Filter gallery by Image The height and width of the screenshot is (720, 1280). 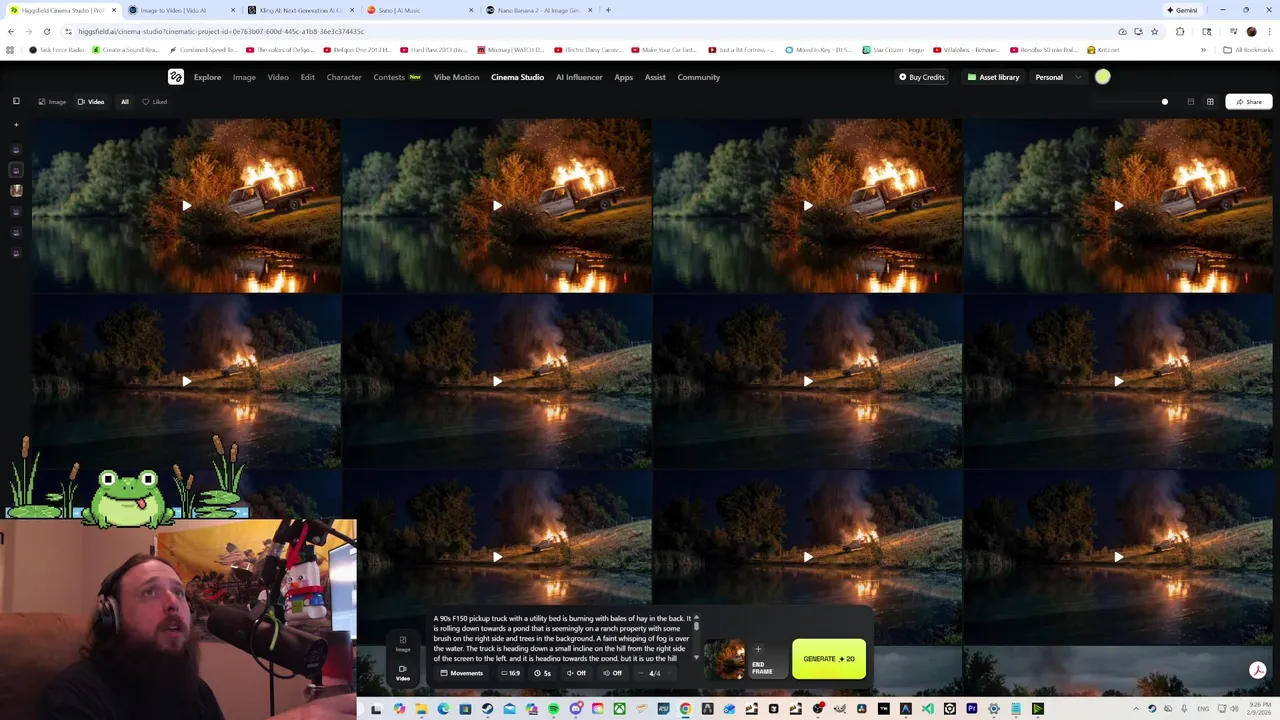coord(52,101)
